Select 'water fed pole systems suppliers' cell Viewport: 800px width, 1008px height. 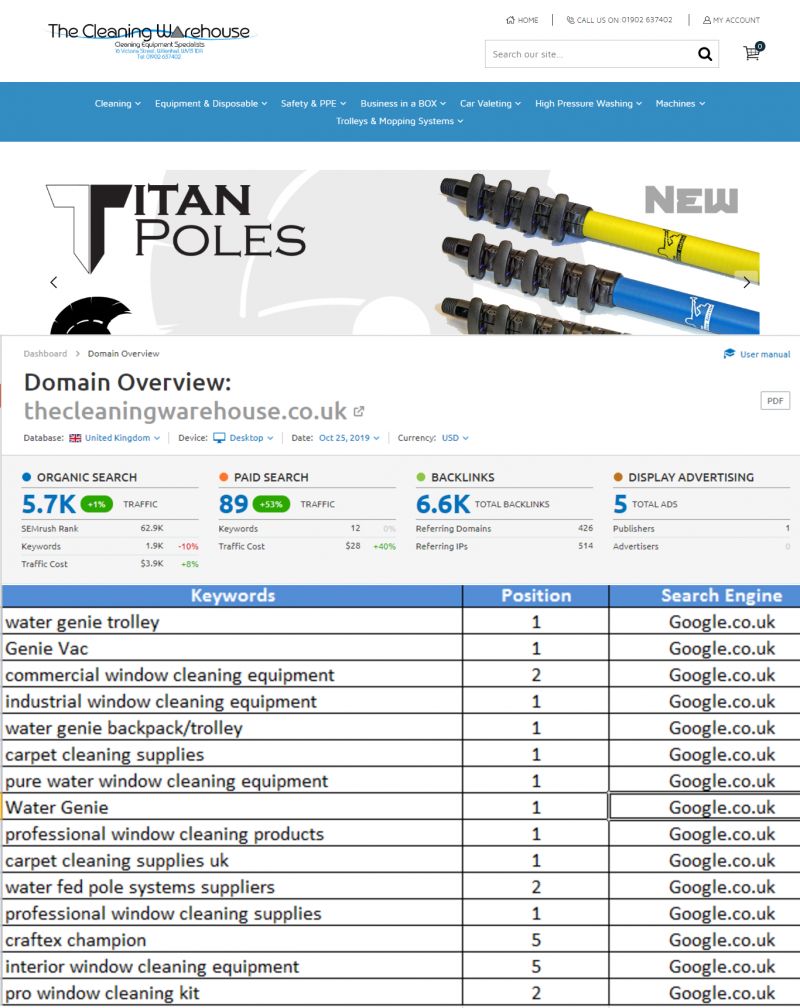coord(233,887)
